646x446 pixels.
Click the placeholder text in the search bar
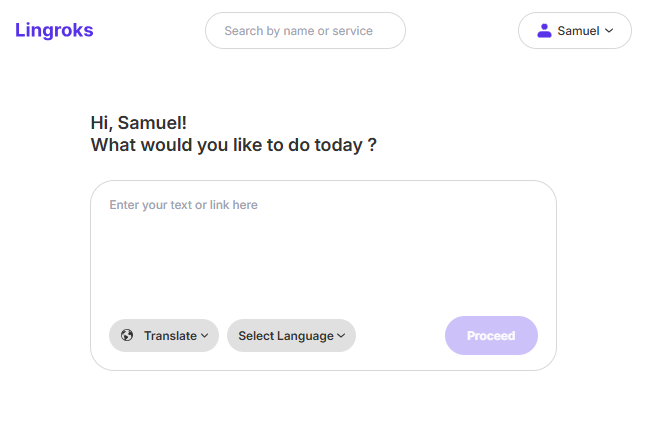point(299,31)
